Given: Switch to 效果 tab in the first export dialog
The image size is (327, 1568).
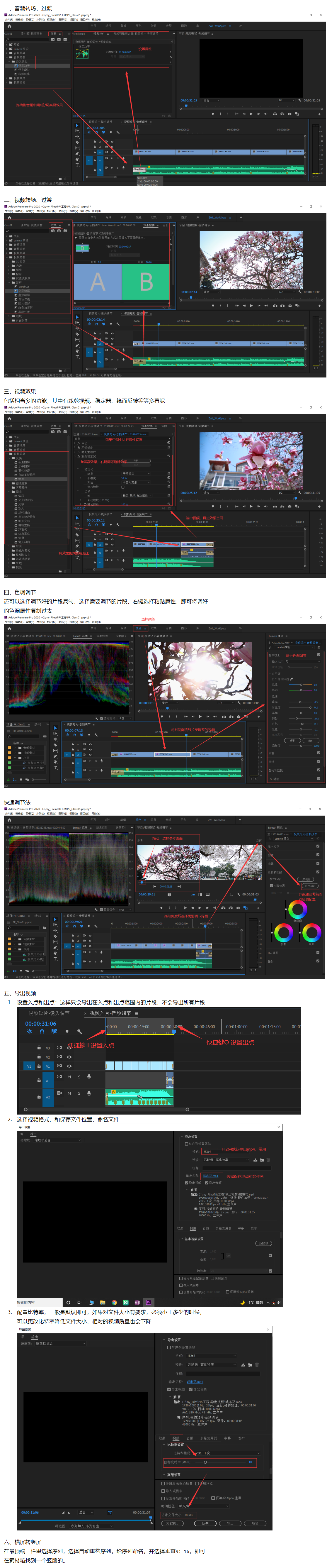Looking at the screenshot, I should [179, 1228].
